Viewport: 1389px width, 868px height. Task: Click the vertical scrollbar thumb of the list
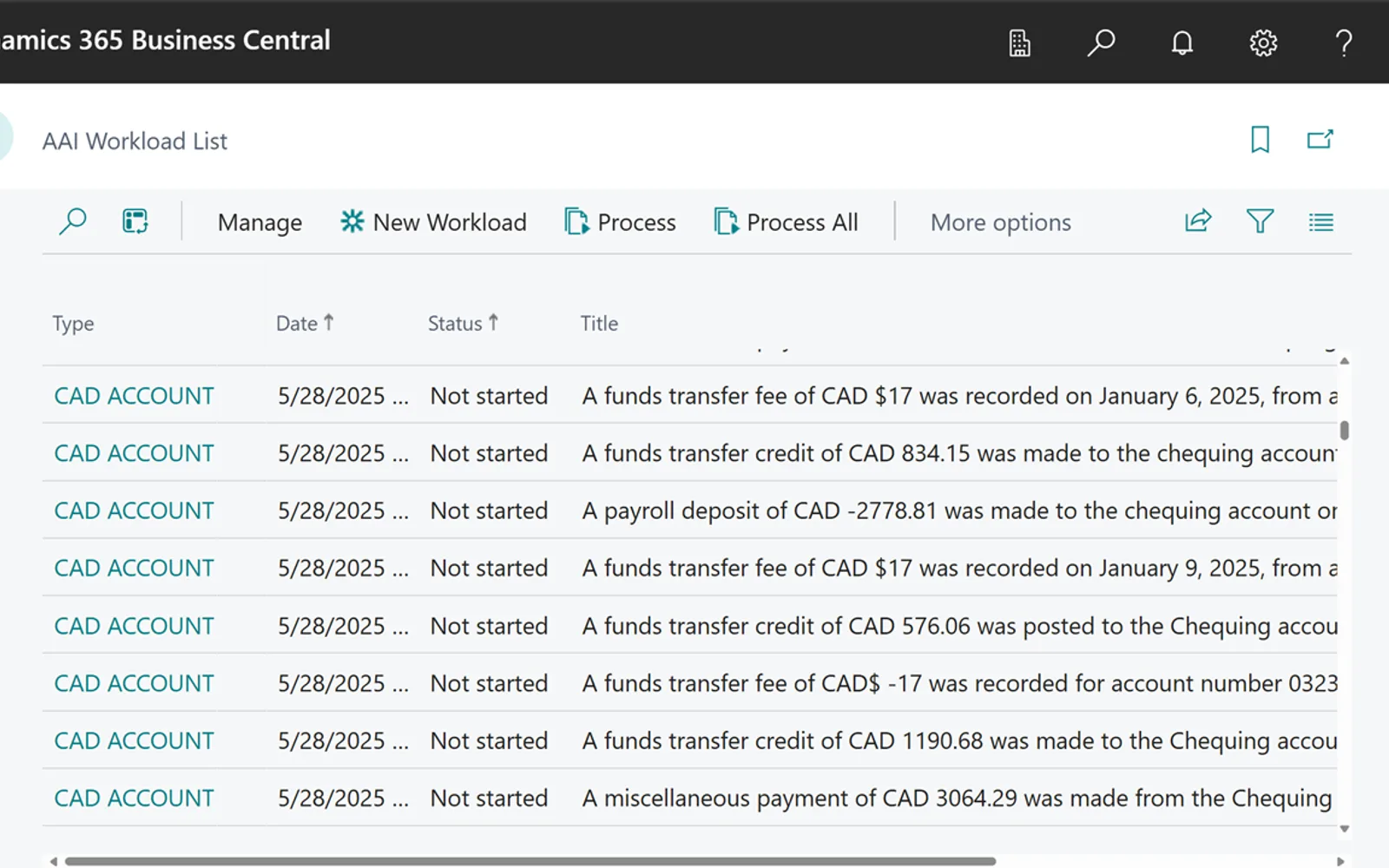[x=1344, y=431]
